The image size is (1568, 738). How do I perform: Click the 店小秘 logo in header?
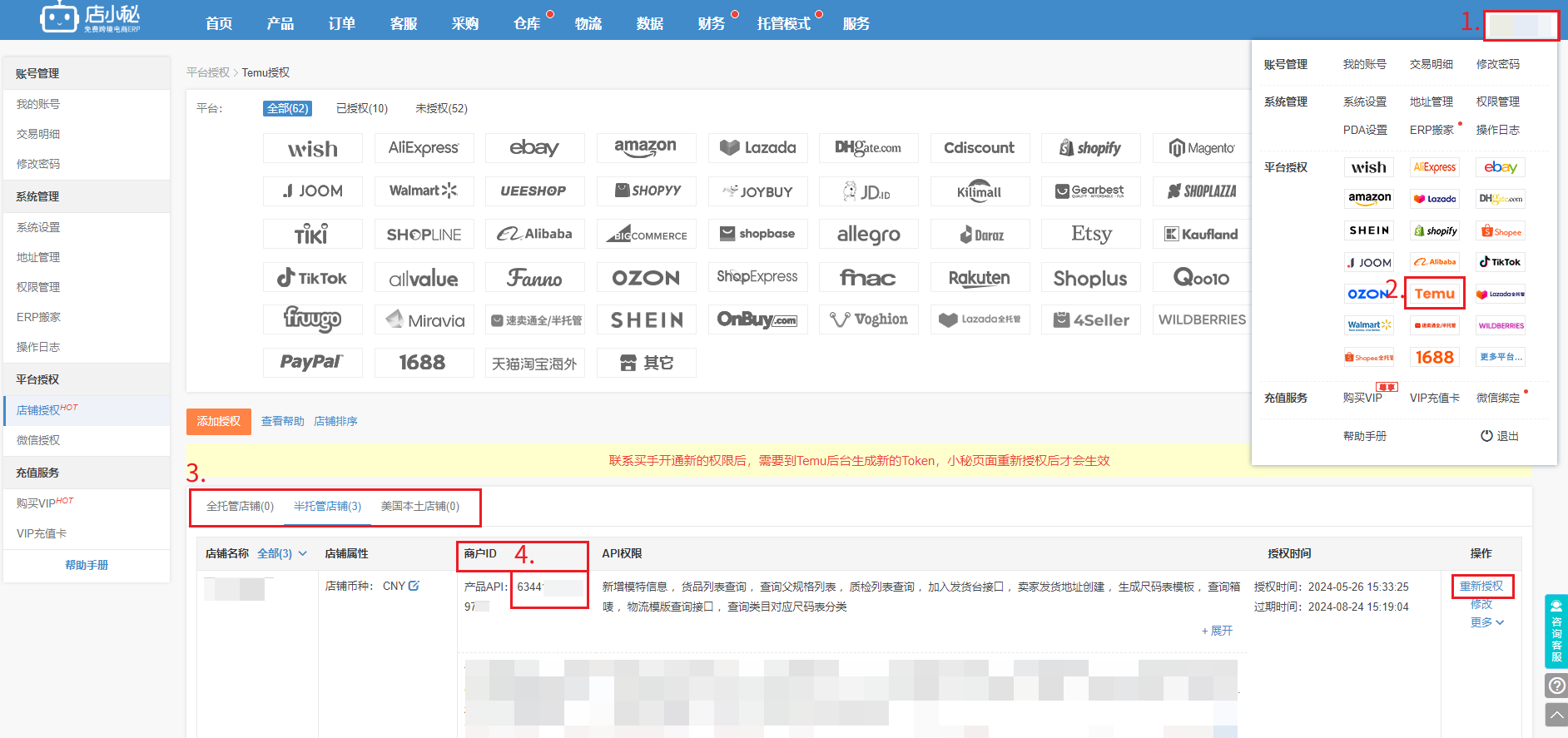90,17
